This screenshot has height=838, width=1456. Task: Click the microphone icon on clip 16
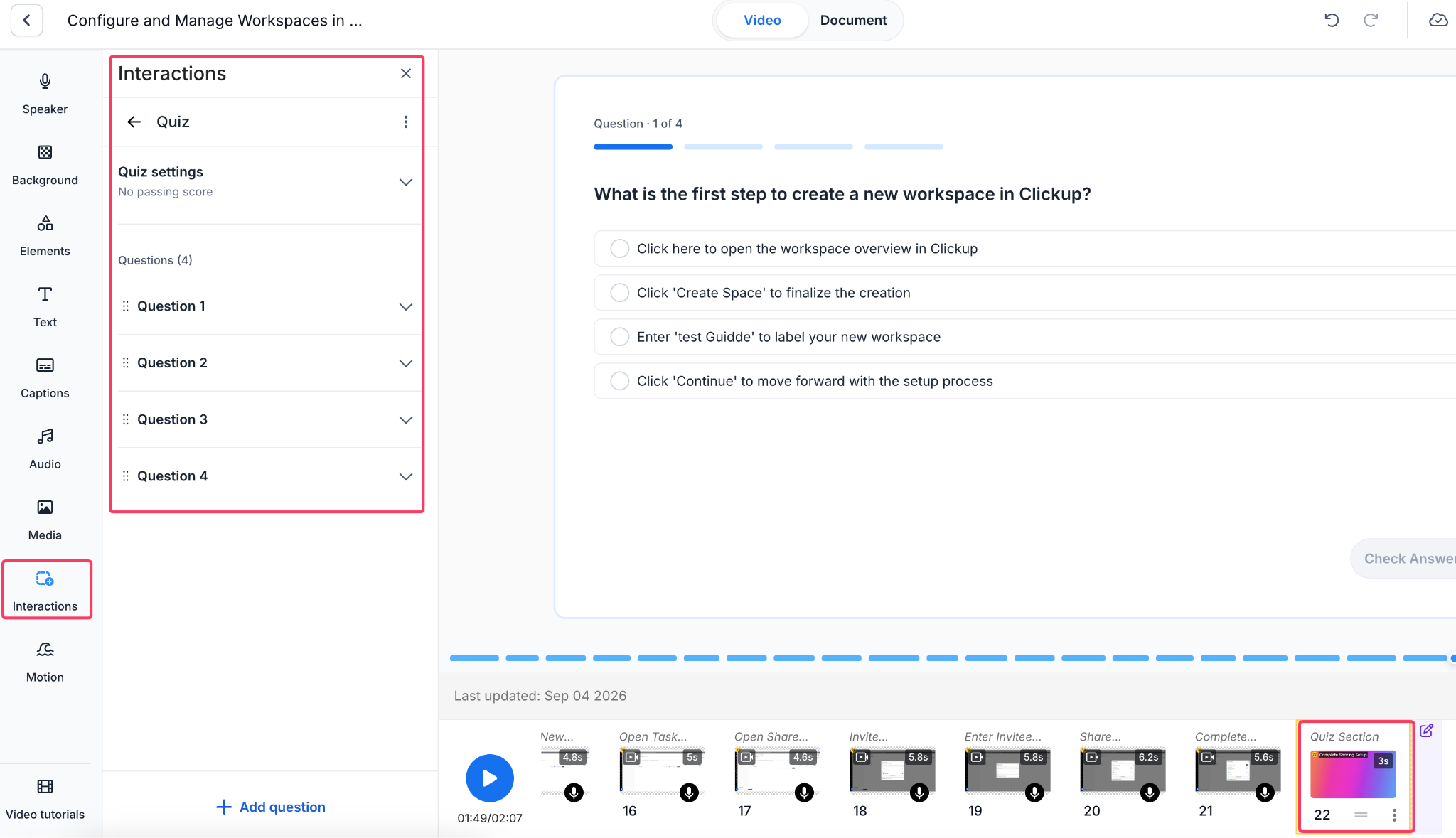coord(689,792)
